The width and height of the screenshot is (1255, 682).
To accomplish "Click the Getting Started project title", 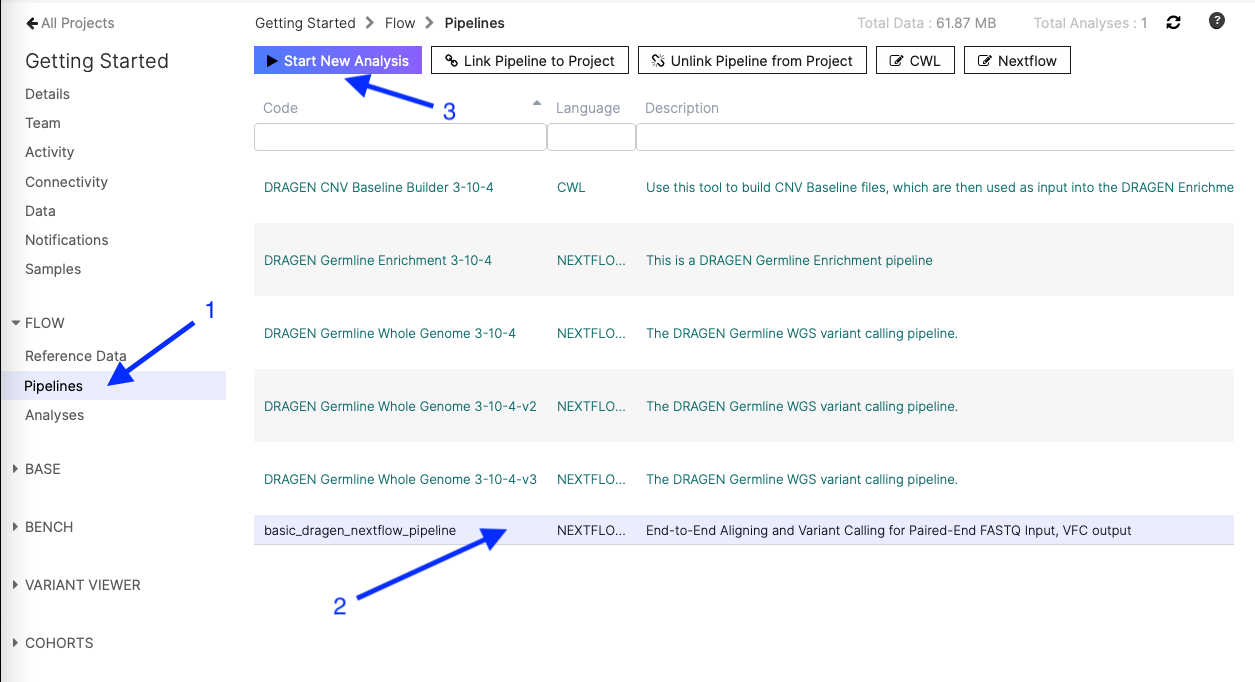I will (97, 61).
